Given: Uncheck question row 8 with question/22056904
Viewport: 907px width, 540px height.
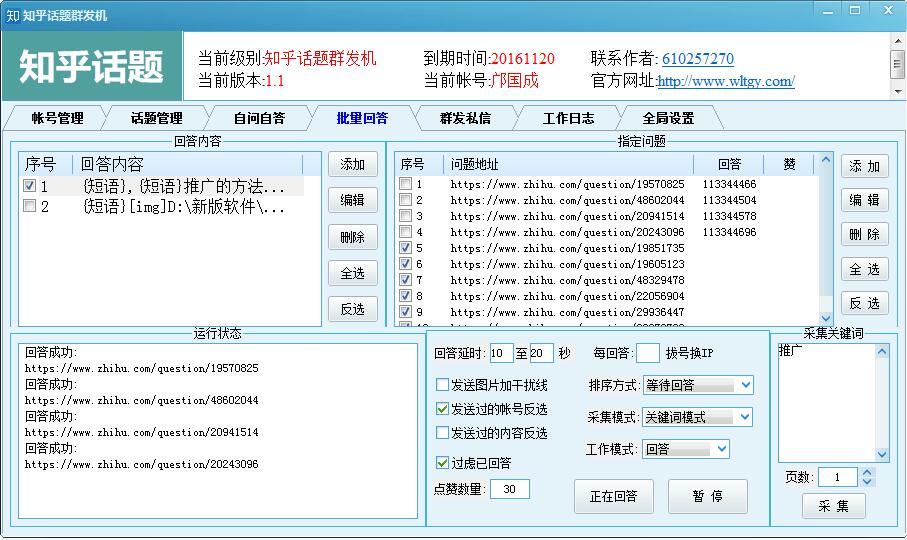Looking at the screenshot, I should [x=405, y=295].
